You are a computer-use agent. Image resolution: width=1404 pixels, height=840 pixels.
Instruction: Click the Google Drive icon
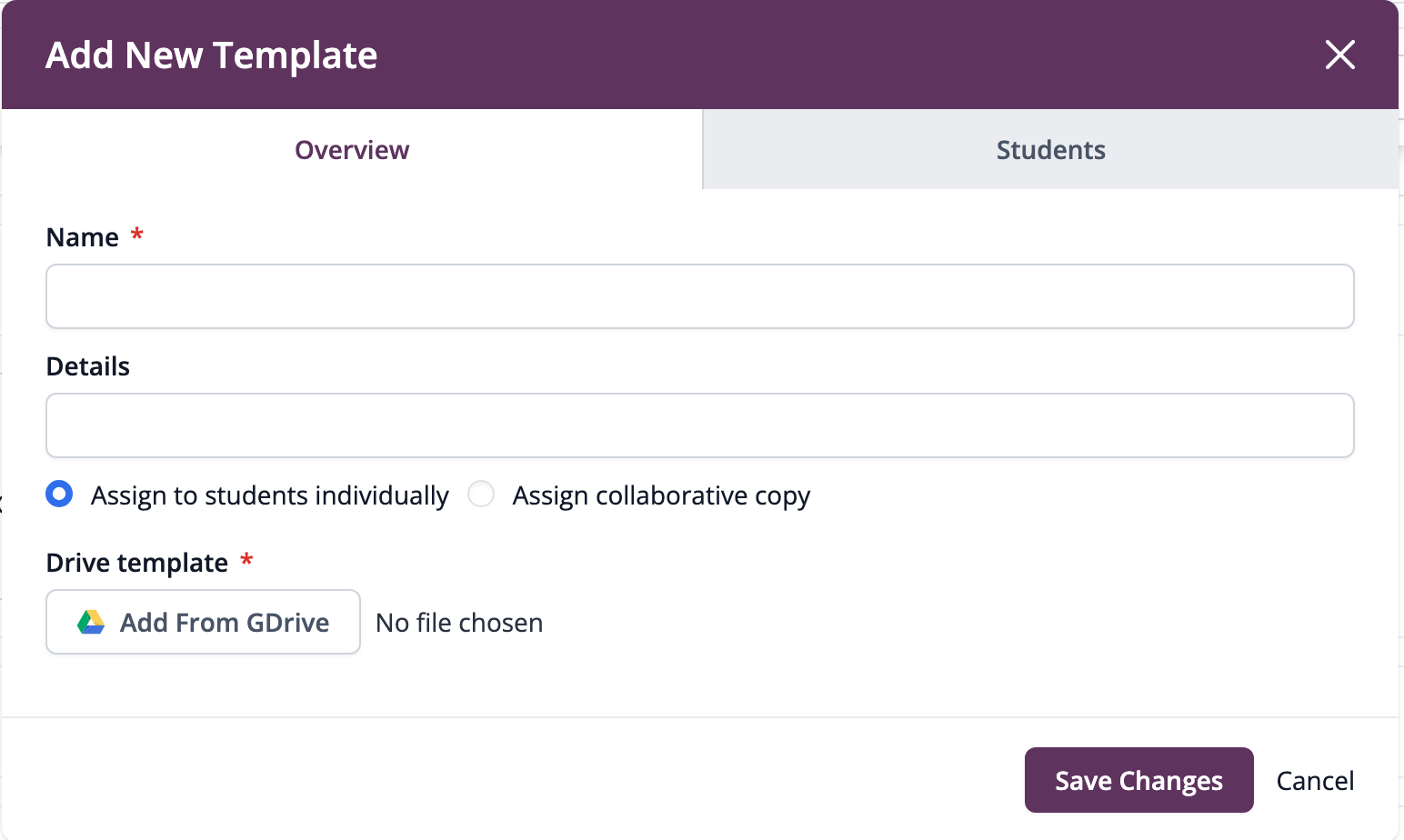(x=91, y=622)
